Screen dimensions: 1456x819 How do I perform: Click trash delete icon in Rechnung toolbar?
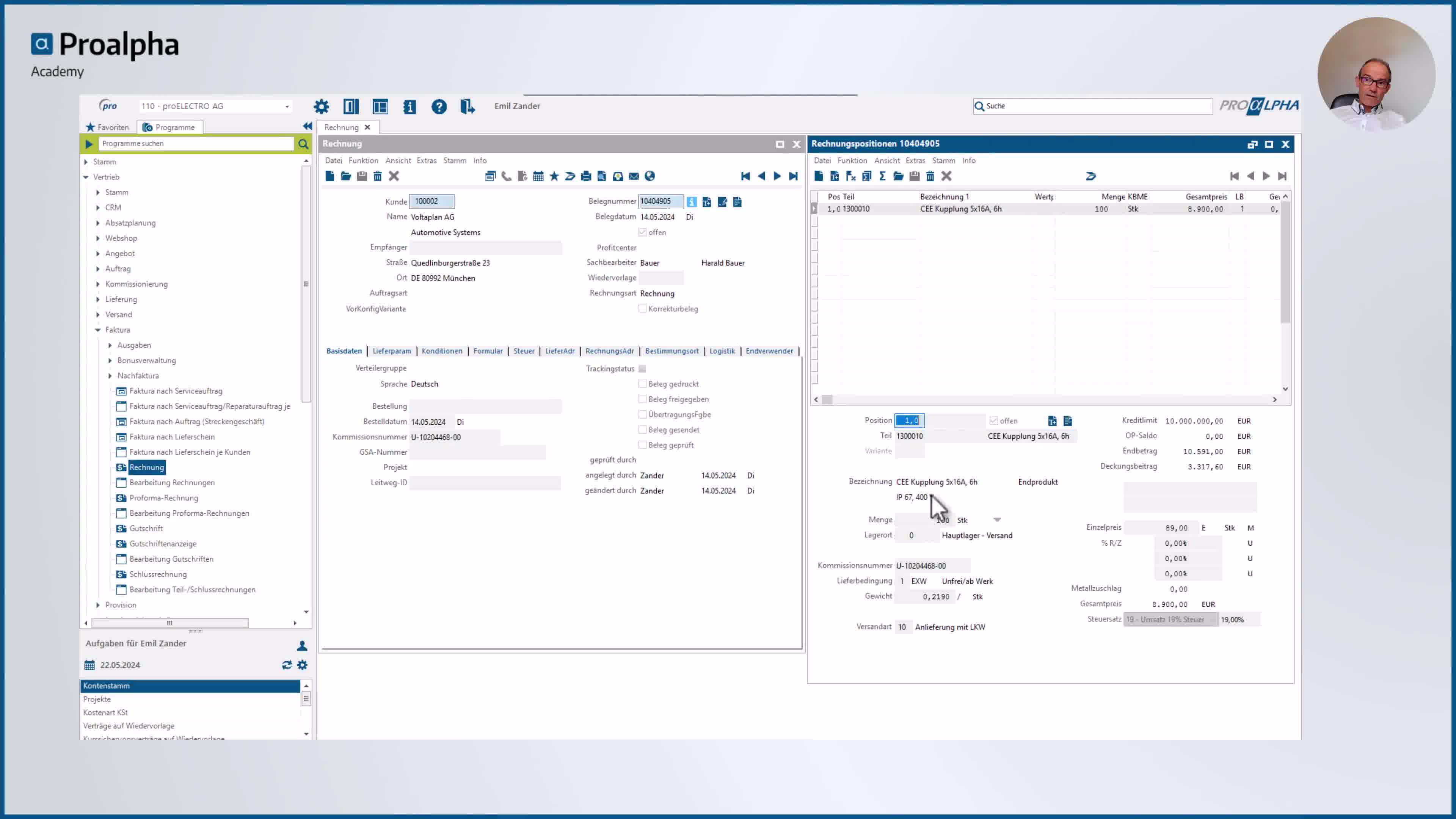[378, 176]
